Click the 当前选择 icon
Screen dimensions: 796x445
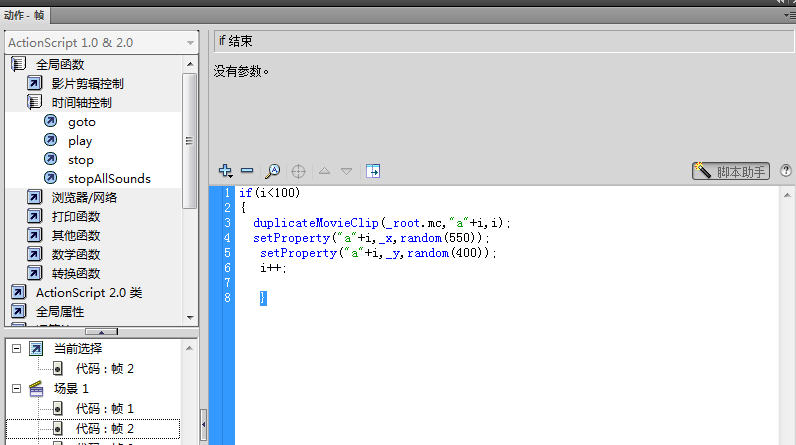[36, 349]
